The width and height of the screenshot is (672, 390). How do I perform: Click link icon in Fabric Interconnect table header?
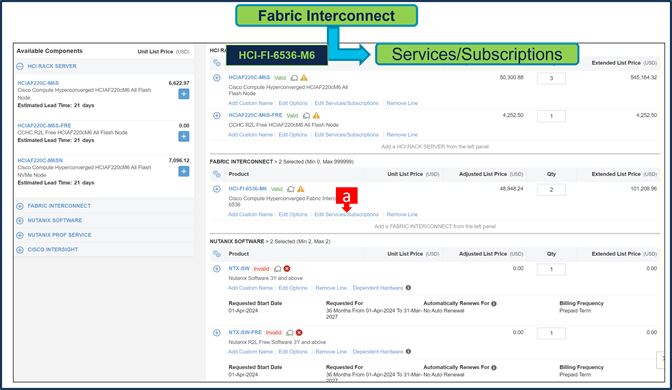[217, 174]
